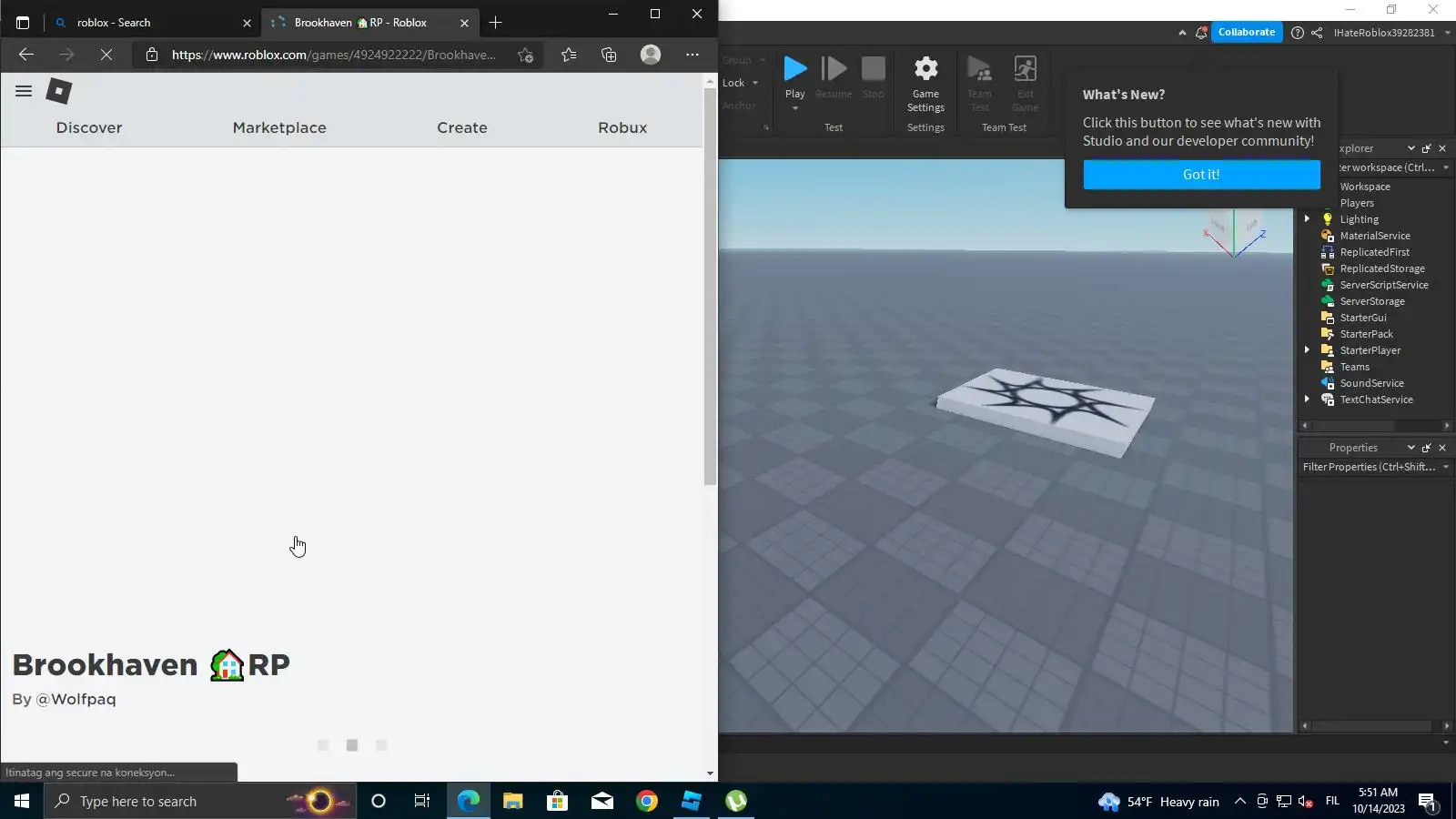The image size is (1456, 819).
Task: Undock the Properties panel
Action: click(1427, 448)
